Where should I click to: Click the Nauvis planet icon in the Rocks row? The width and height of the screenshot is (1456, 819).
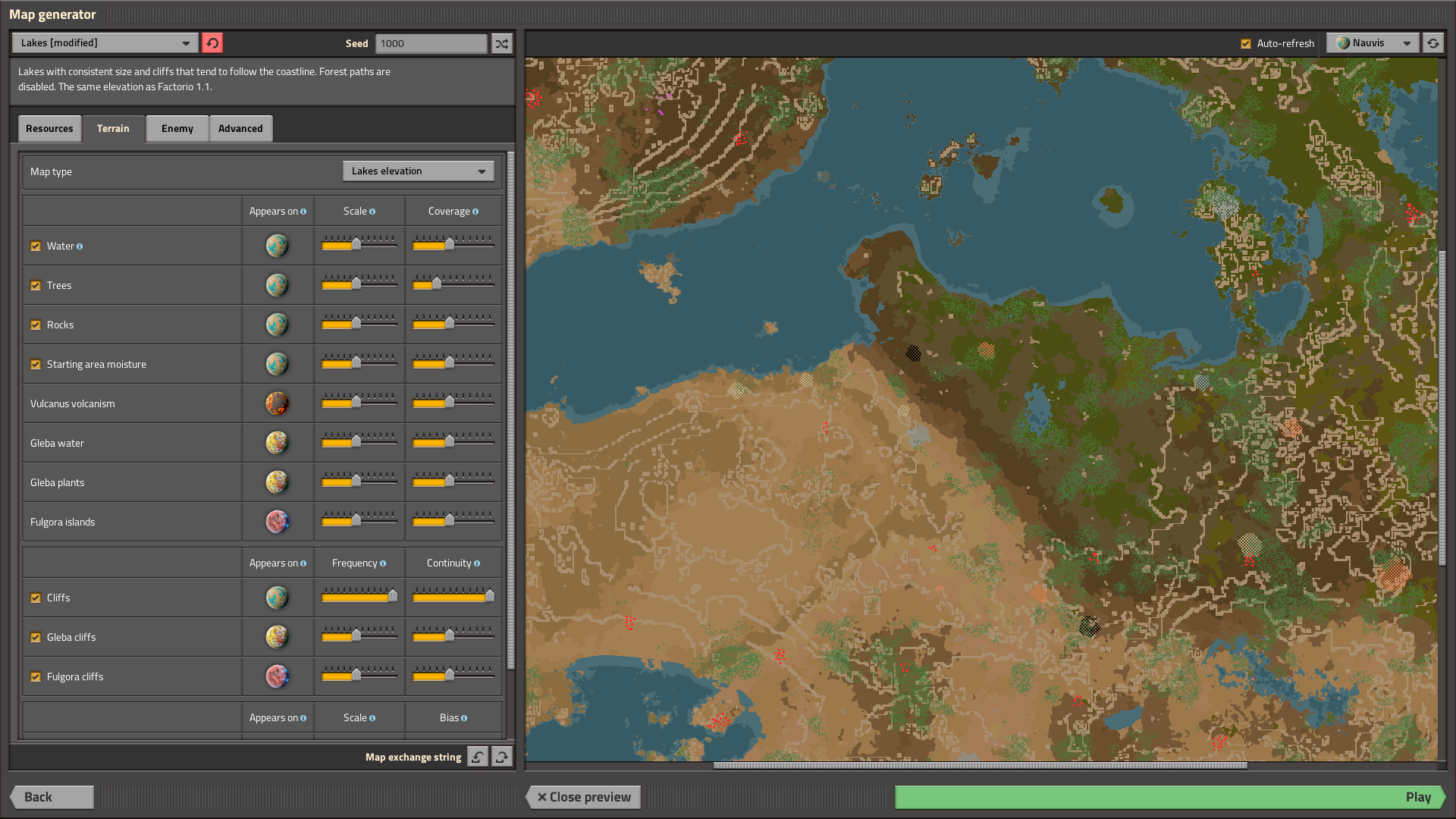tap(278, 325)
